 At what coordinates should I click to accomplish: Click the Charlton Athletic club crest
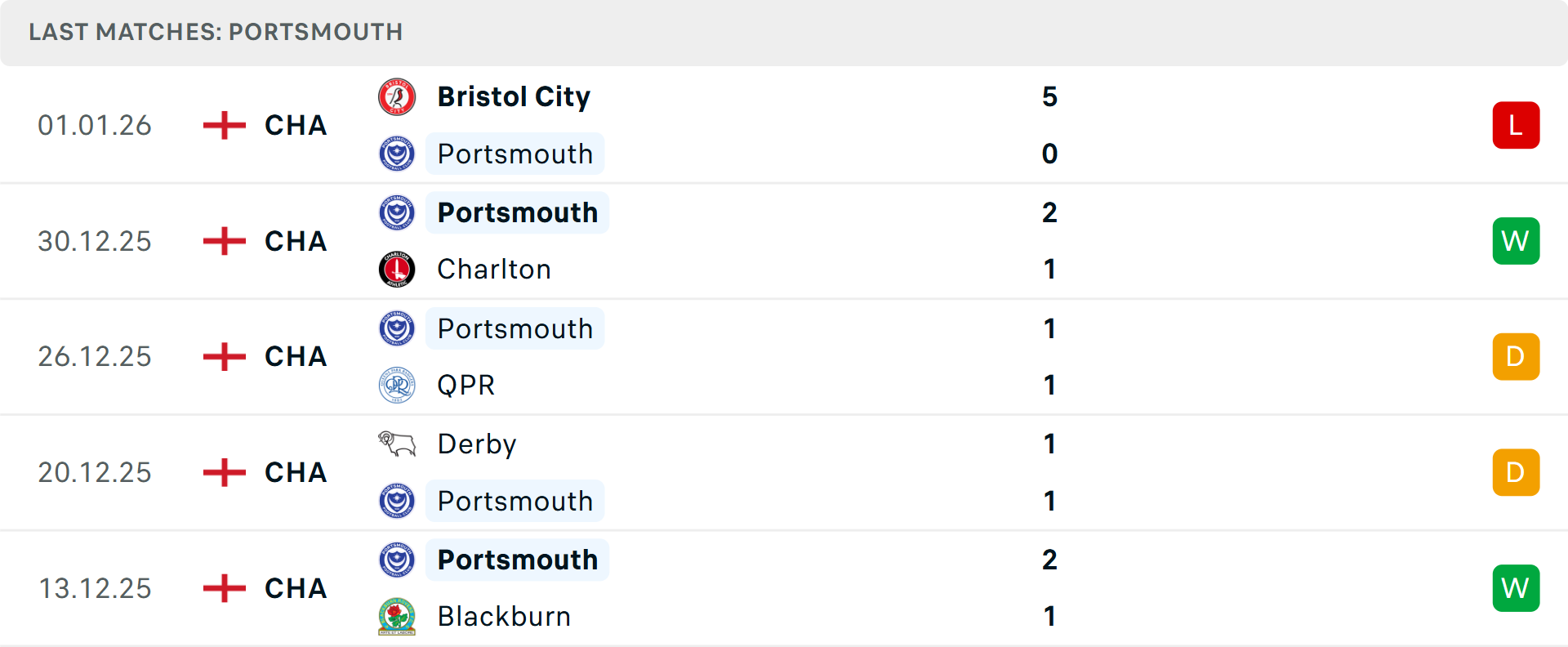point(397,270)
